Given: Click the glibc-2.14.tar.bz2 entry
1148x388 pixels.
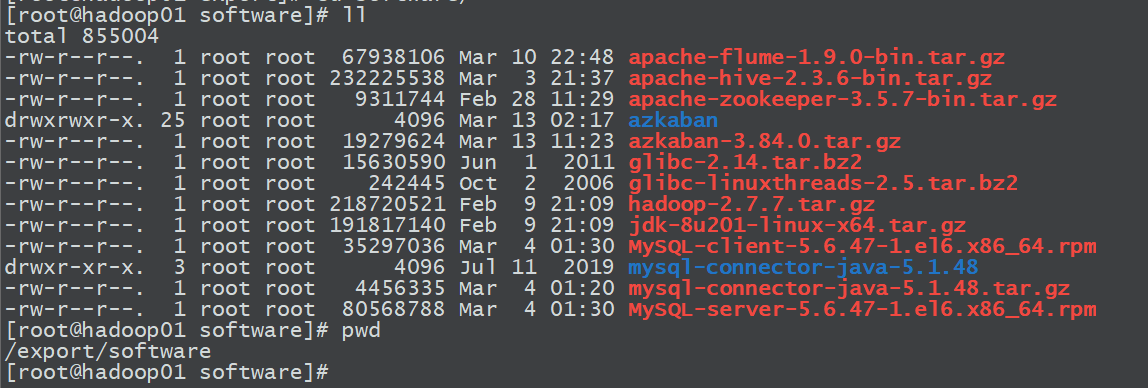Looking at the screenshot, I should point(745,162).
